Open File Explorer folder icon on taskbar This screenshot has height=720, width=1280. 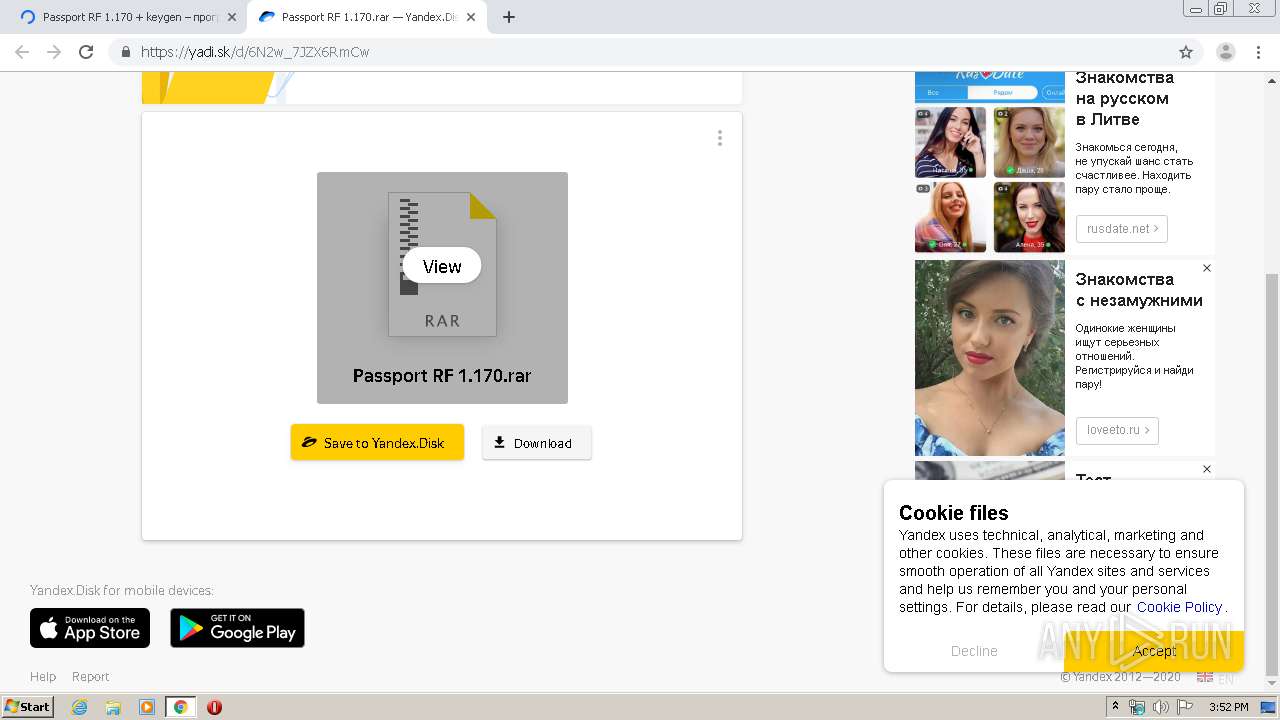click(113, 707)
